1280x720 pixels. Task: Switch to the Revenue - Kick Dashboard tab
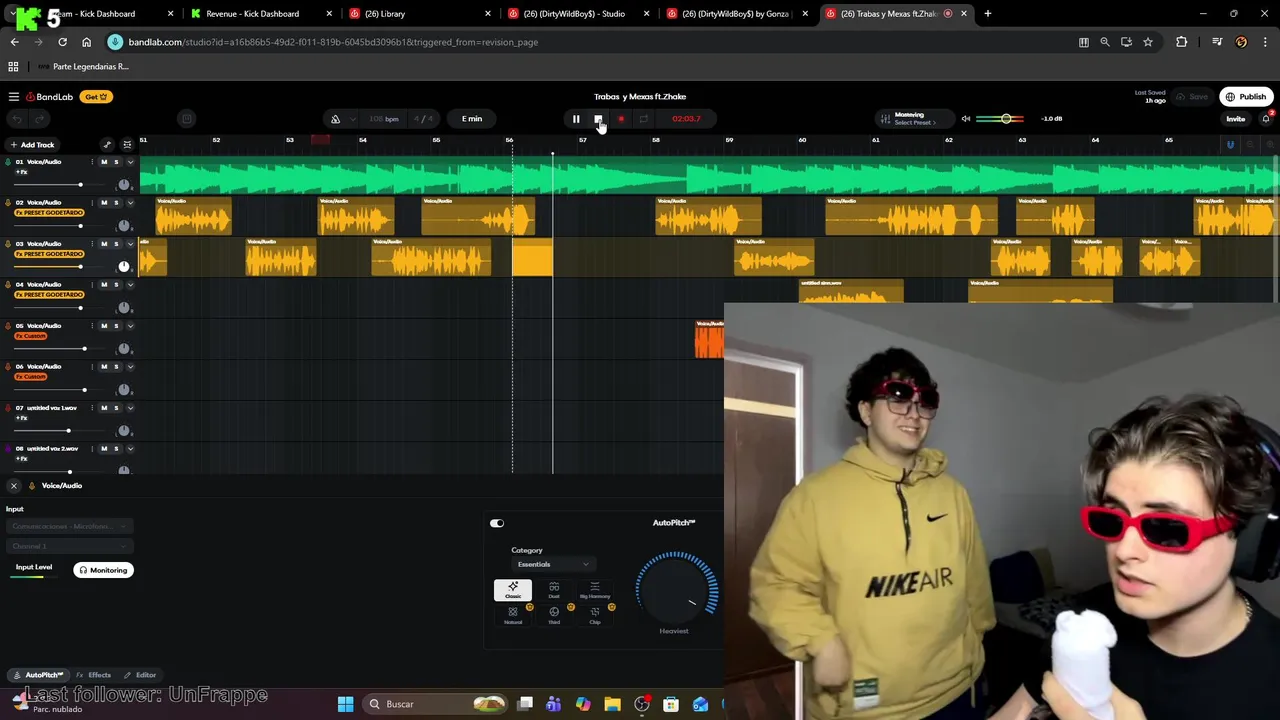[x=260, y=14]
